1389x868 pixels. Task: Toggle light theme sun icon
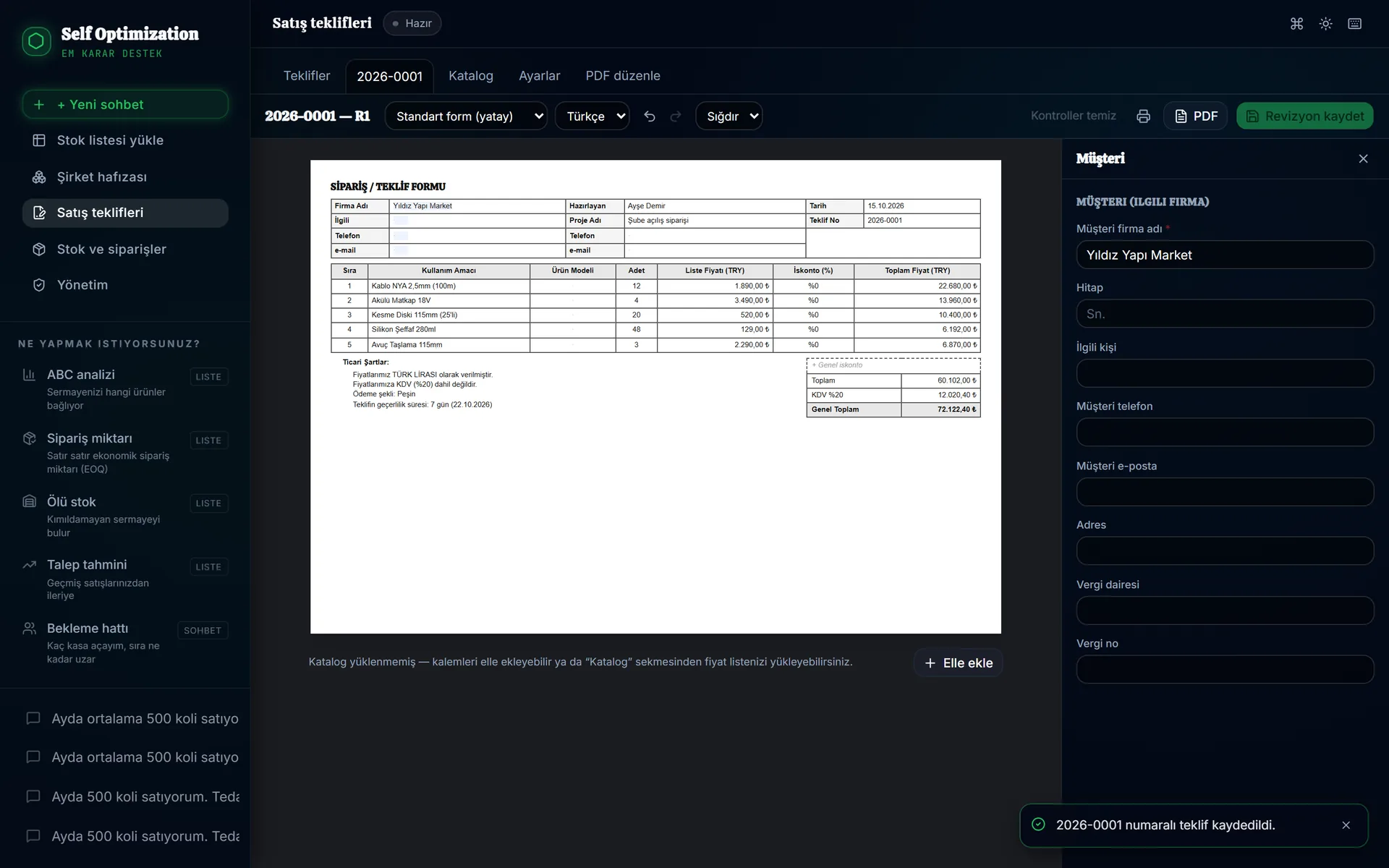pos(1325,24)
